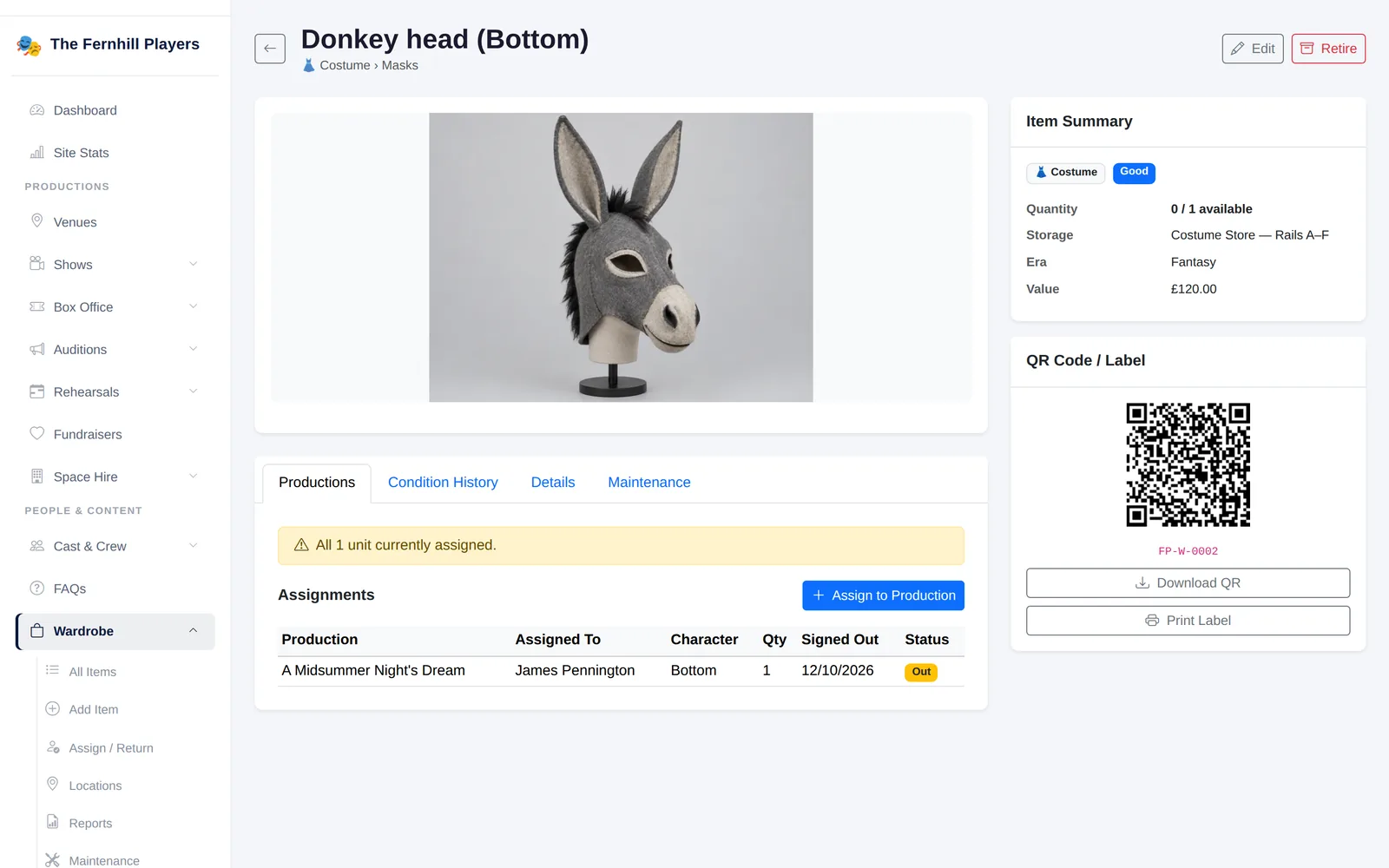Click the Print Label button

pyautogui.click(x=1188, y=621)
